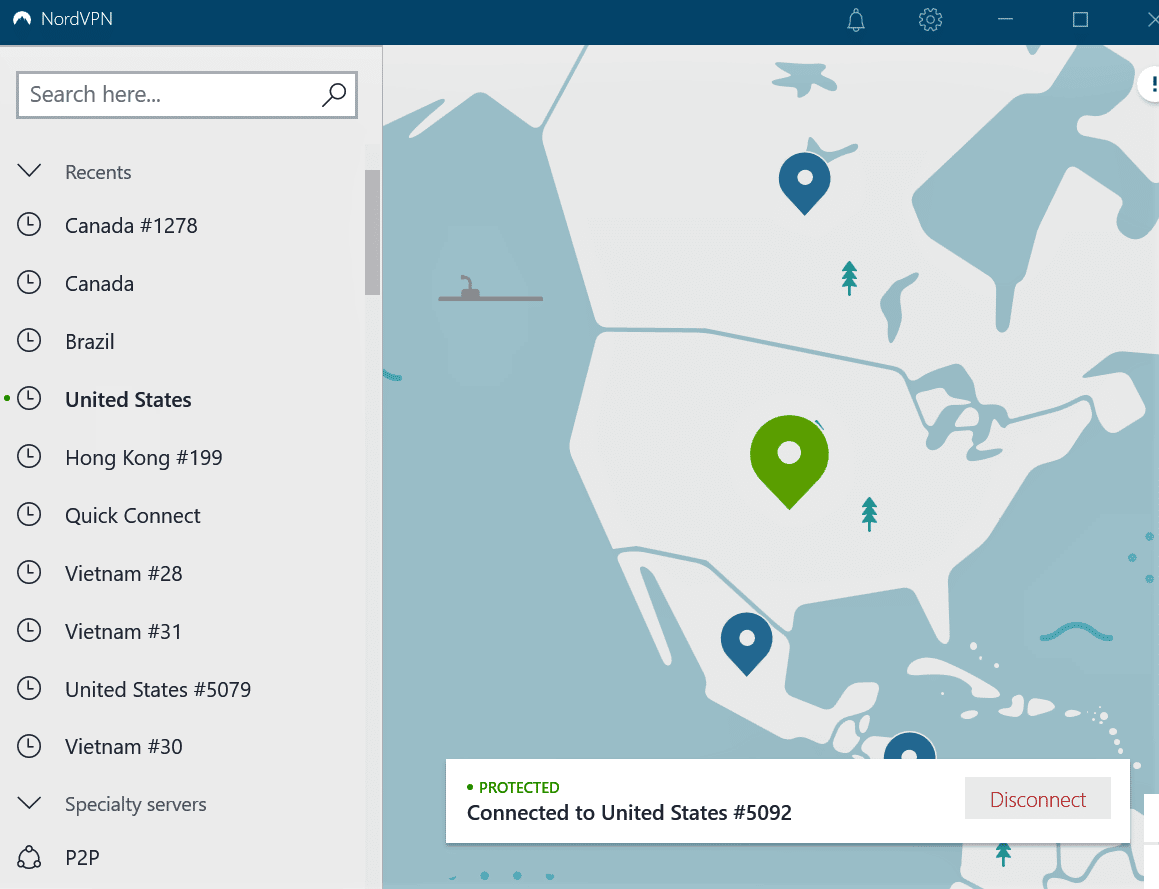Select the bolded United States recent entry
1159x889 pixels.
tap(128, 399)
